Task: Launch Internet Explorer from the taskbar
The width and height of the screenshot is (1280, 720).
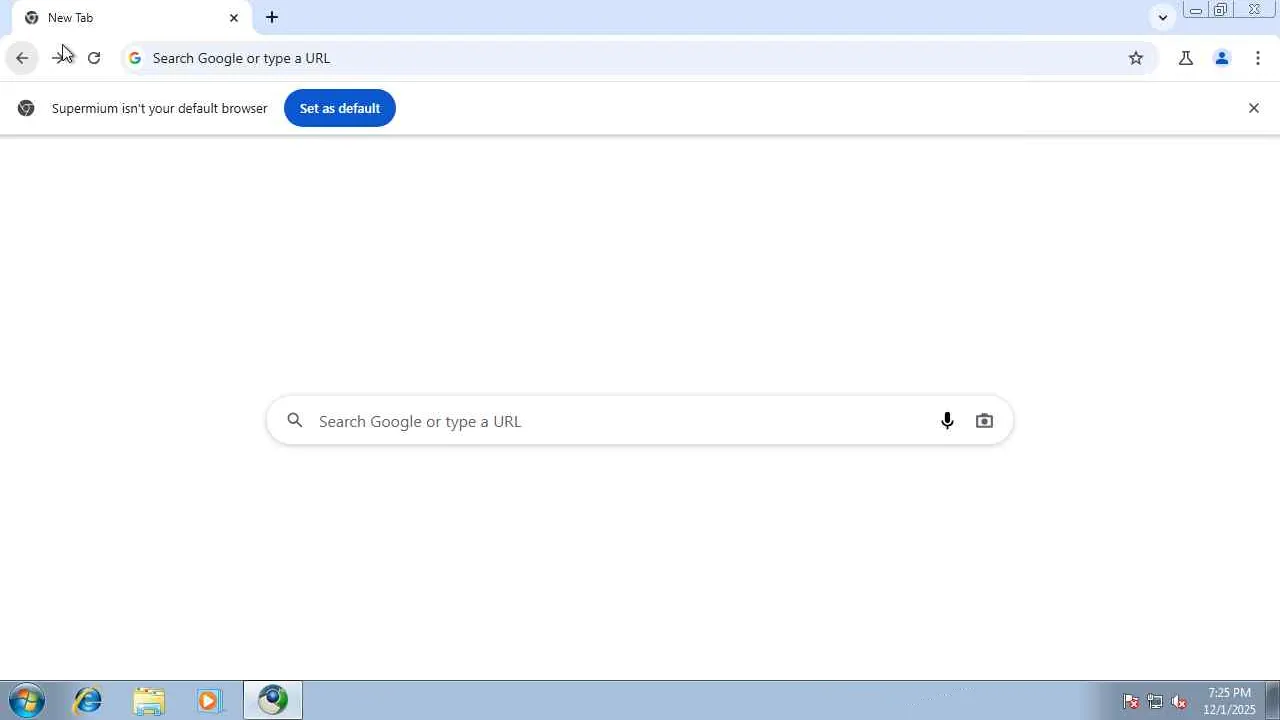Action: (88, 700)
